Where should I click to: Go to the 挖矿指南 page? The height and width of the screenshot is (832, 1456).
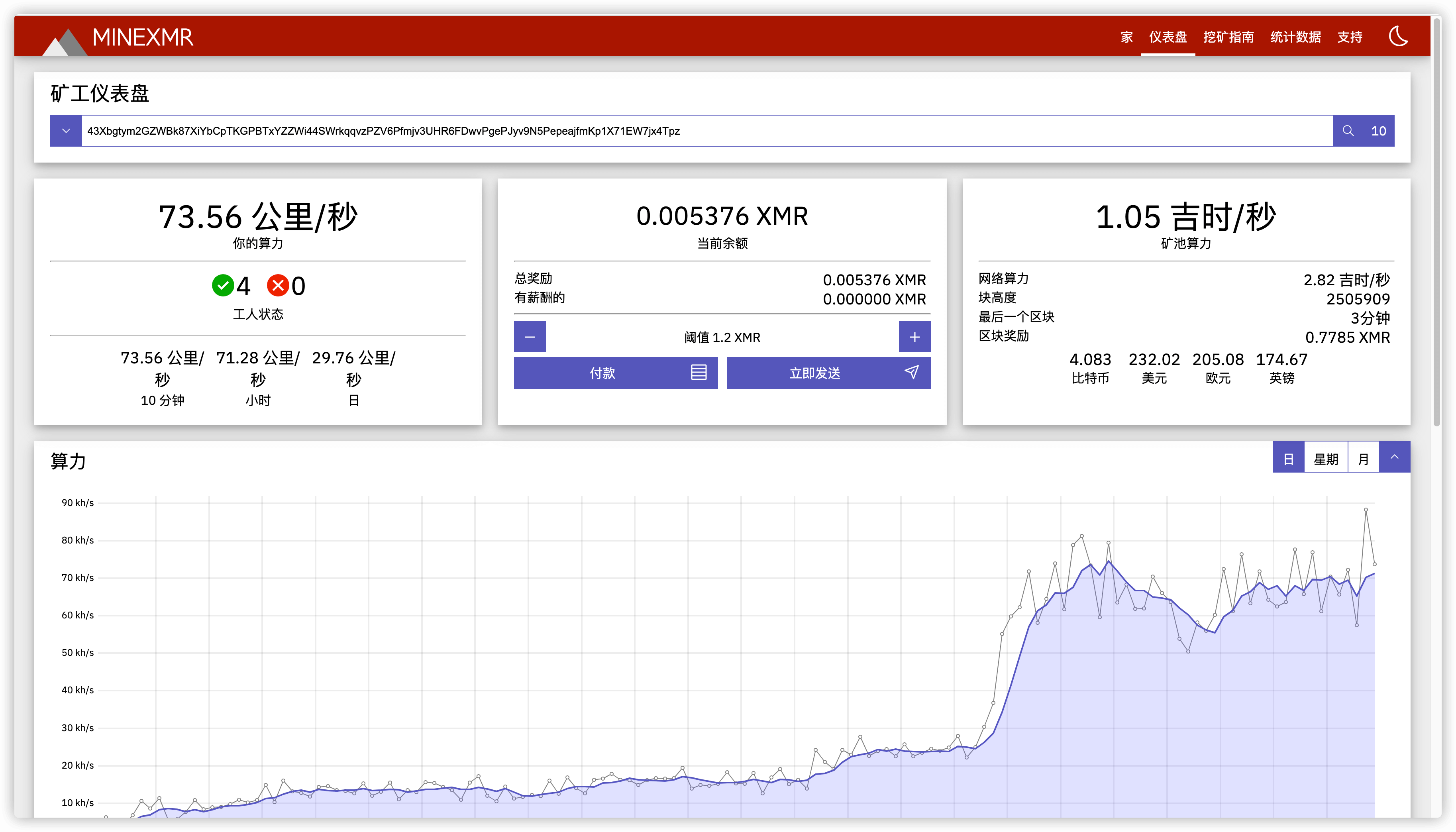[1228, 37]
